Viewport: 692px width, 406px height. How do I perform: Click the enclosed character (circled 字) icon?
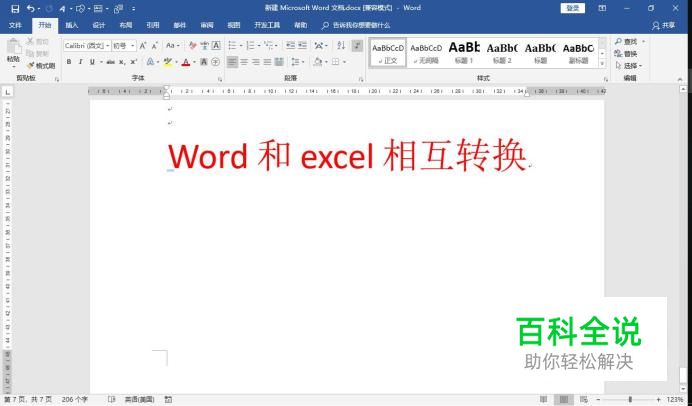pyautogui.click(x=215, y=62)
